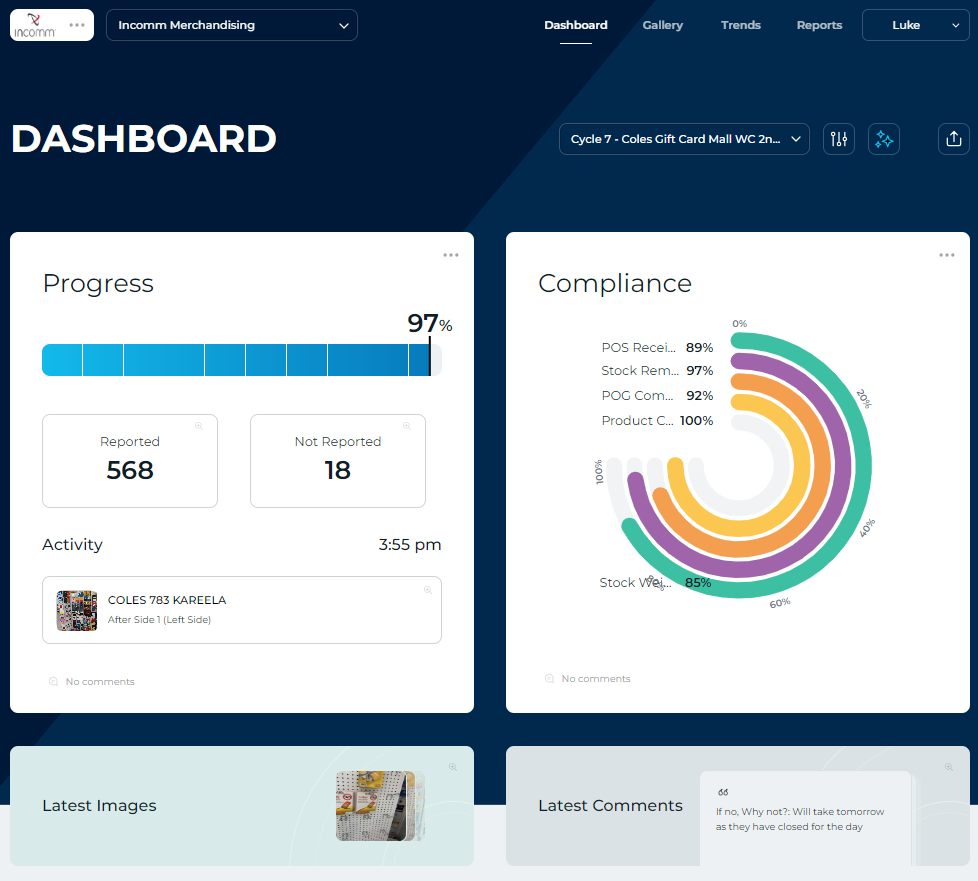Open the Progress card three-dot menu
Screen dimensions: 978x881
pyautogui.click(x=451, y=255)
